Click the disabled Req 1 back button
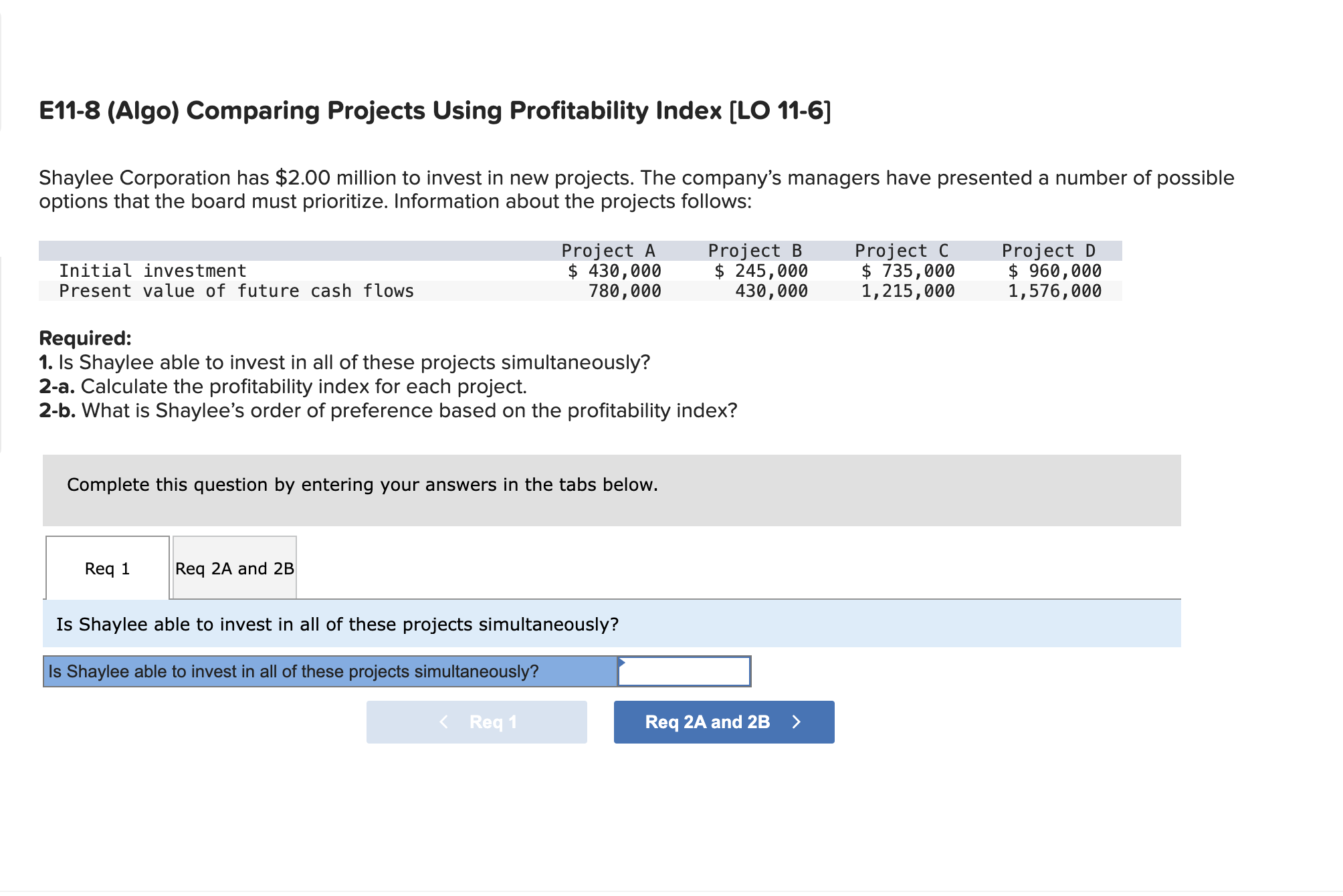The width and height of the screenshot is (1343, 896). point(476,721)
